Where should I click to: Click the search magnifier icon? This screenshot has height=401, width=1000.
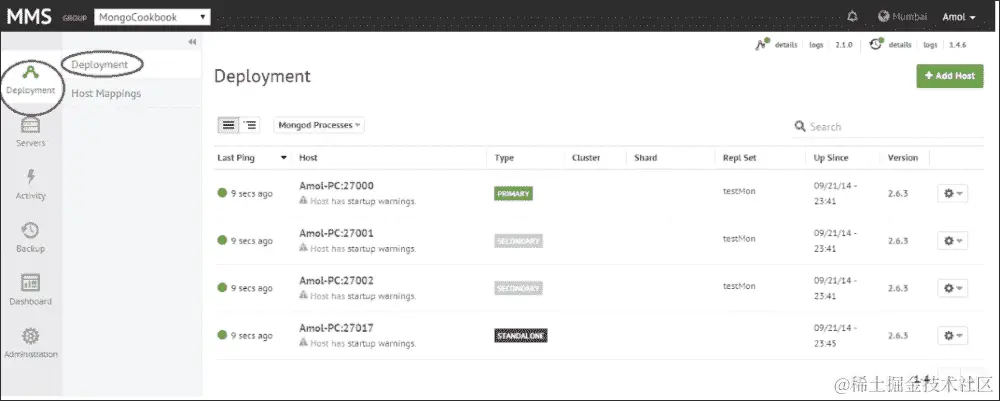(x=800, y=126)
